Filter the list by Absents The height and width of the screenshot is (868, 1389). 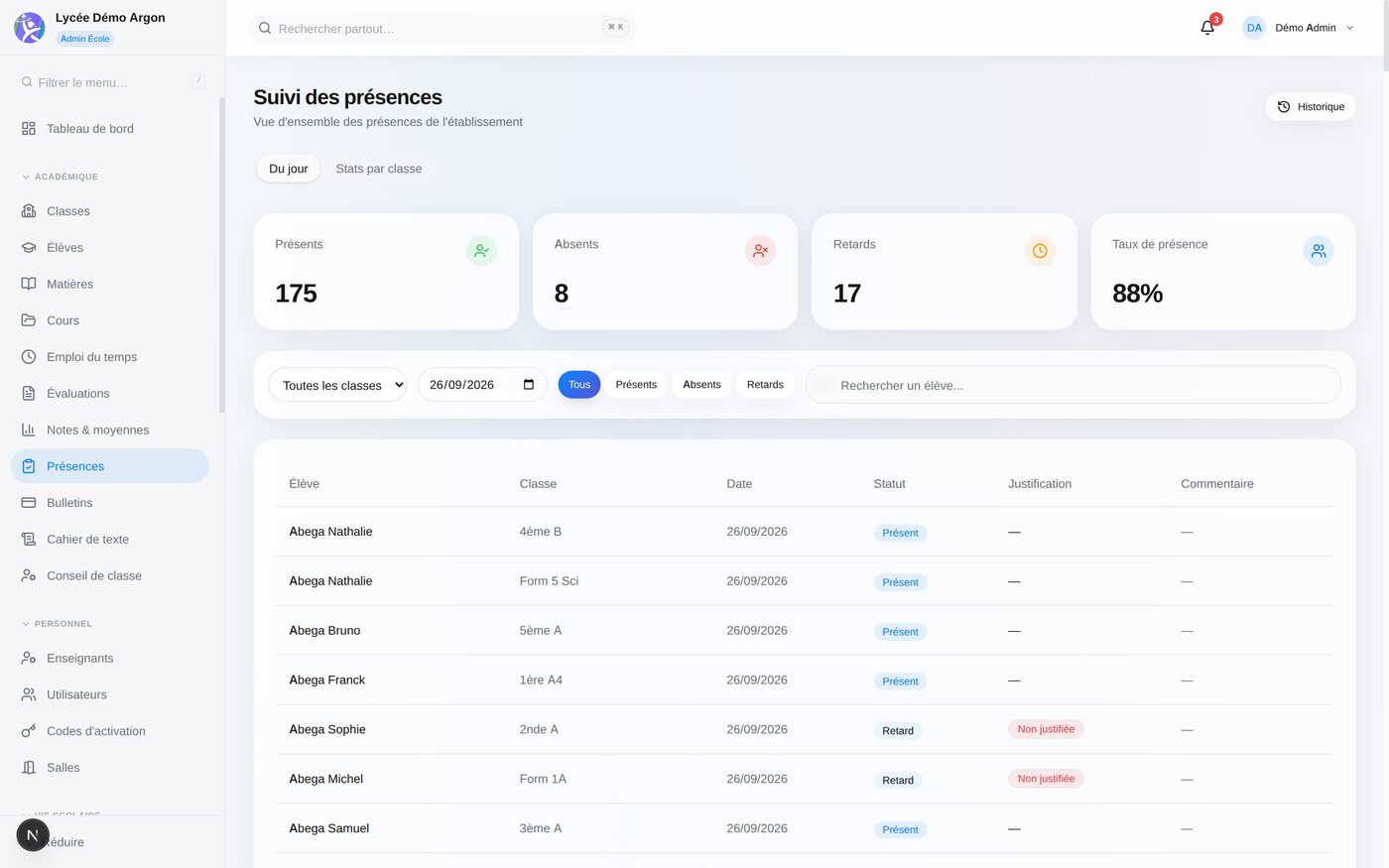click(701, 385)
